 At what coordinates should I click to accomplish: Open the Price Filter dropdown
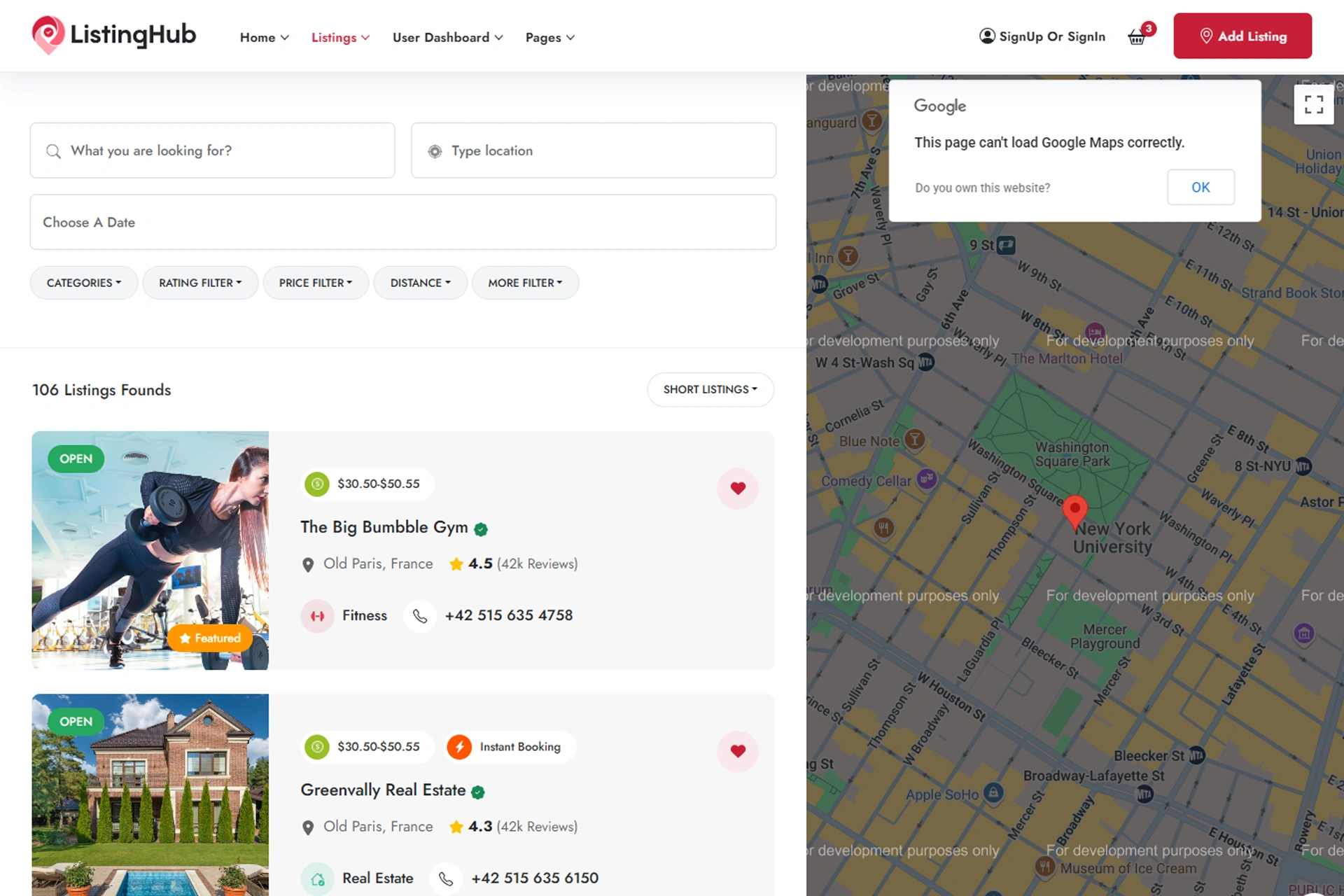316,283
